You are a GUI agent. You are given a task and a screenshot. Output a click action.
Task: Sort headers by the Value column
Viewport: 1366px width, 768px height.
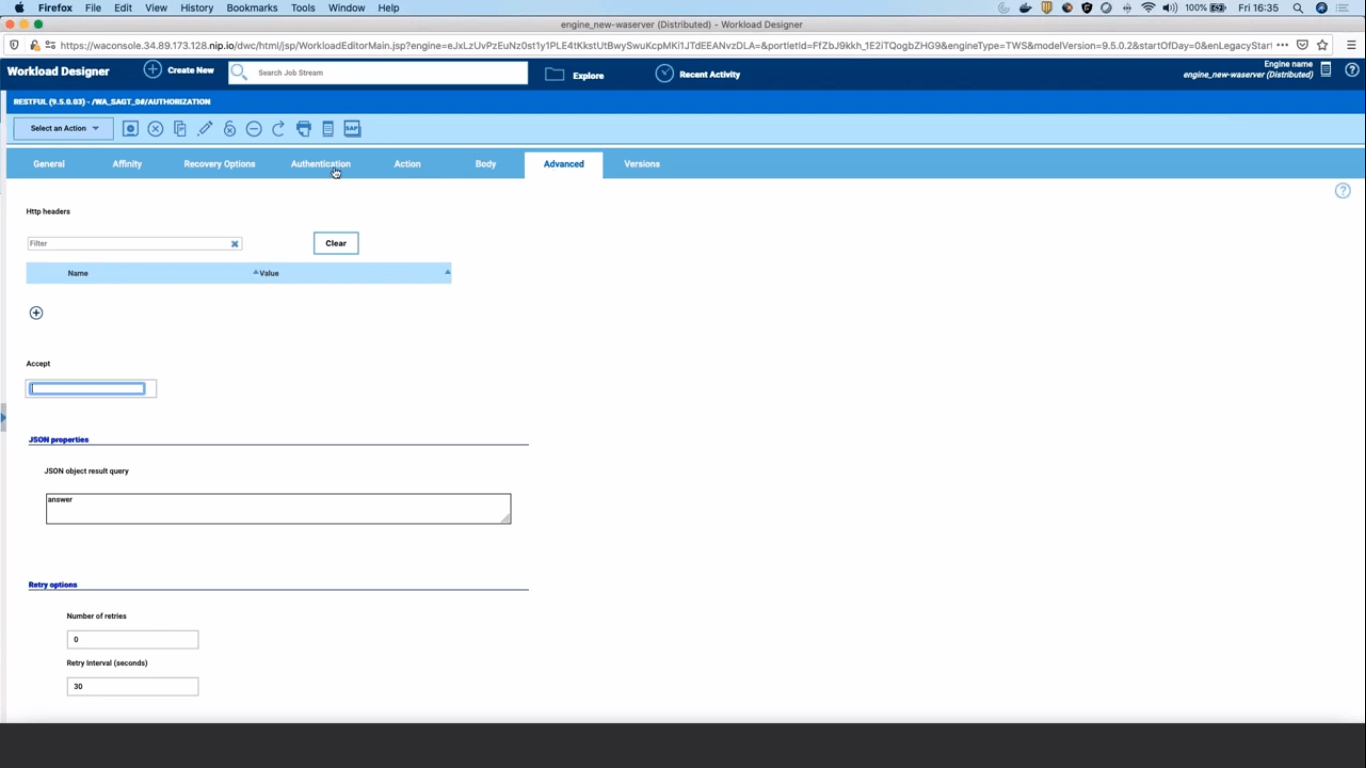click(269, 273)
